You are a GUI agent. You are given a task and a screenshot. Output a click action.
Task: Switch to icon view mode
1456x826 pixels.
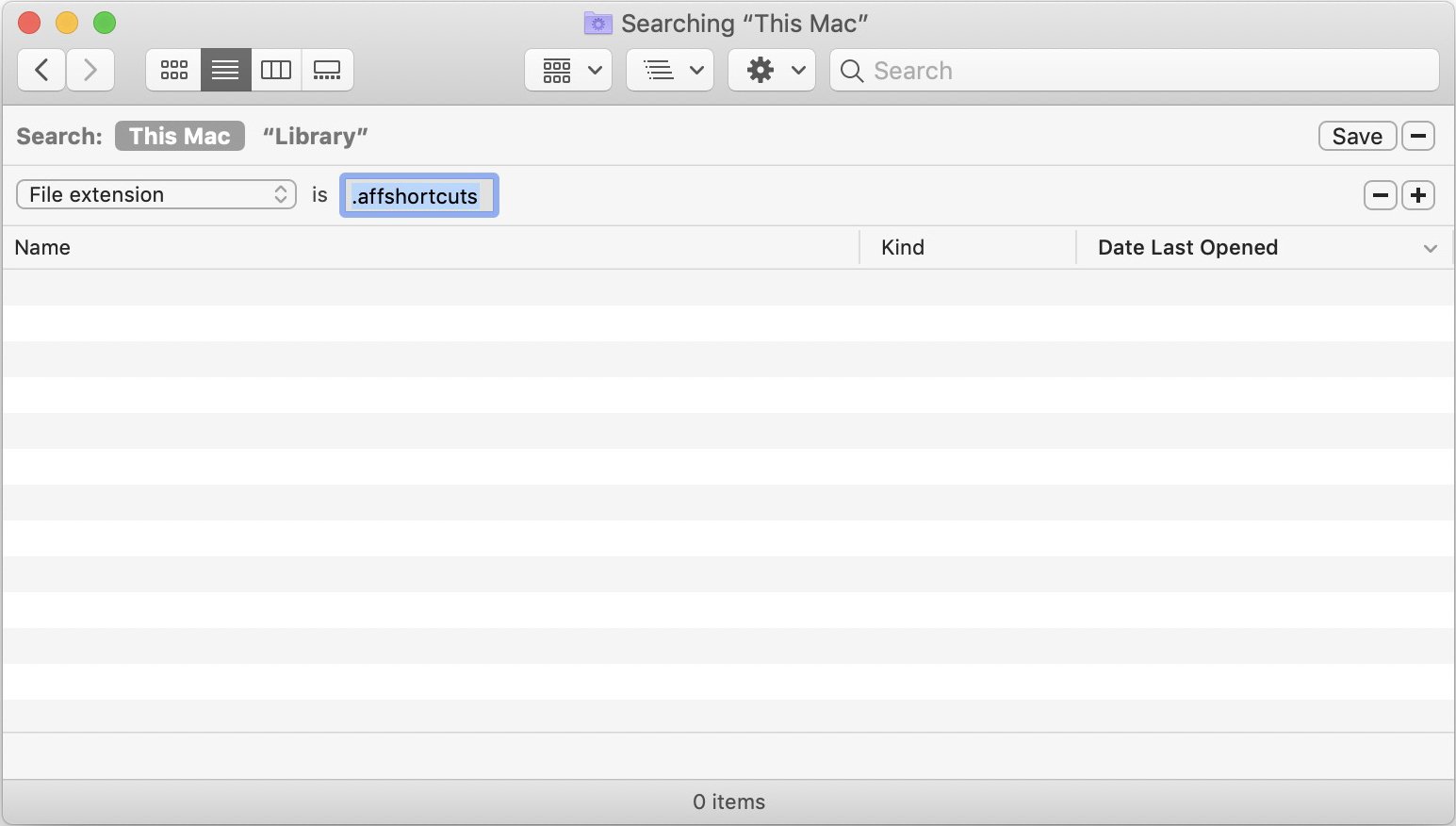tap(173, 70)
